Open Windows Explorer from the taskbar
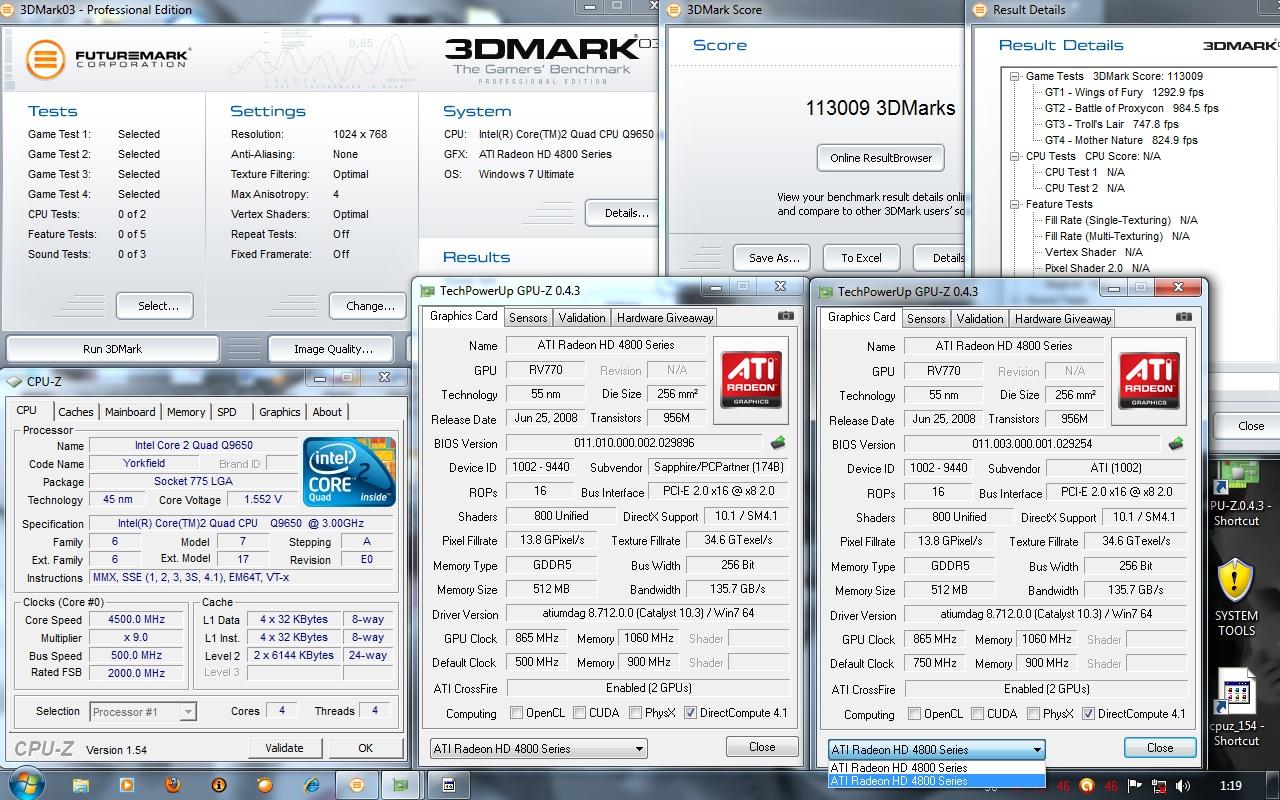Screen dimensions: 1280x800 click(82, 785)
